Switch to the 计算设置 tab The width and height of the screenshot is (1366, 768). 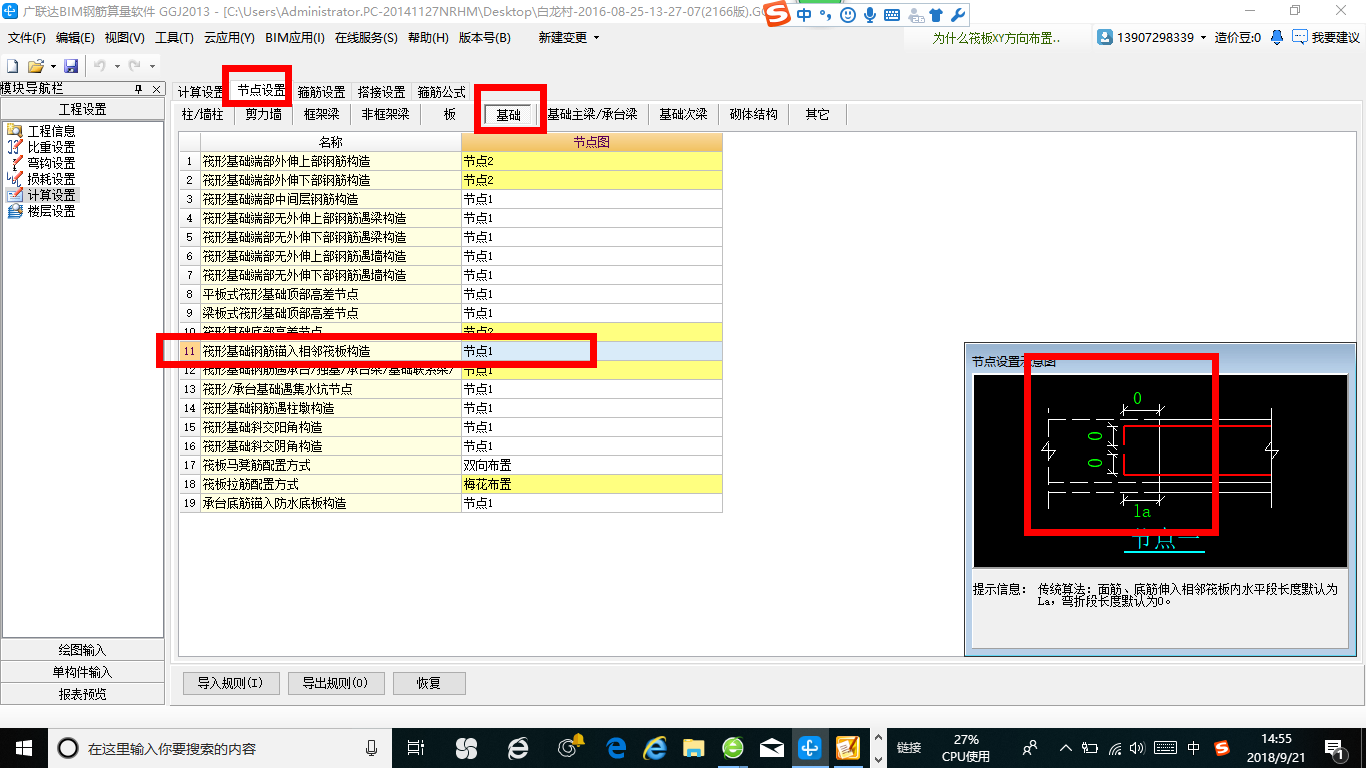tap(201, 92)
